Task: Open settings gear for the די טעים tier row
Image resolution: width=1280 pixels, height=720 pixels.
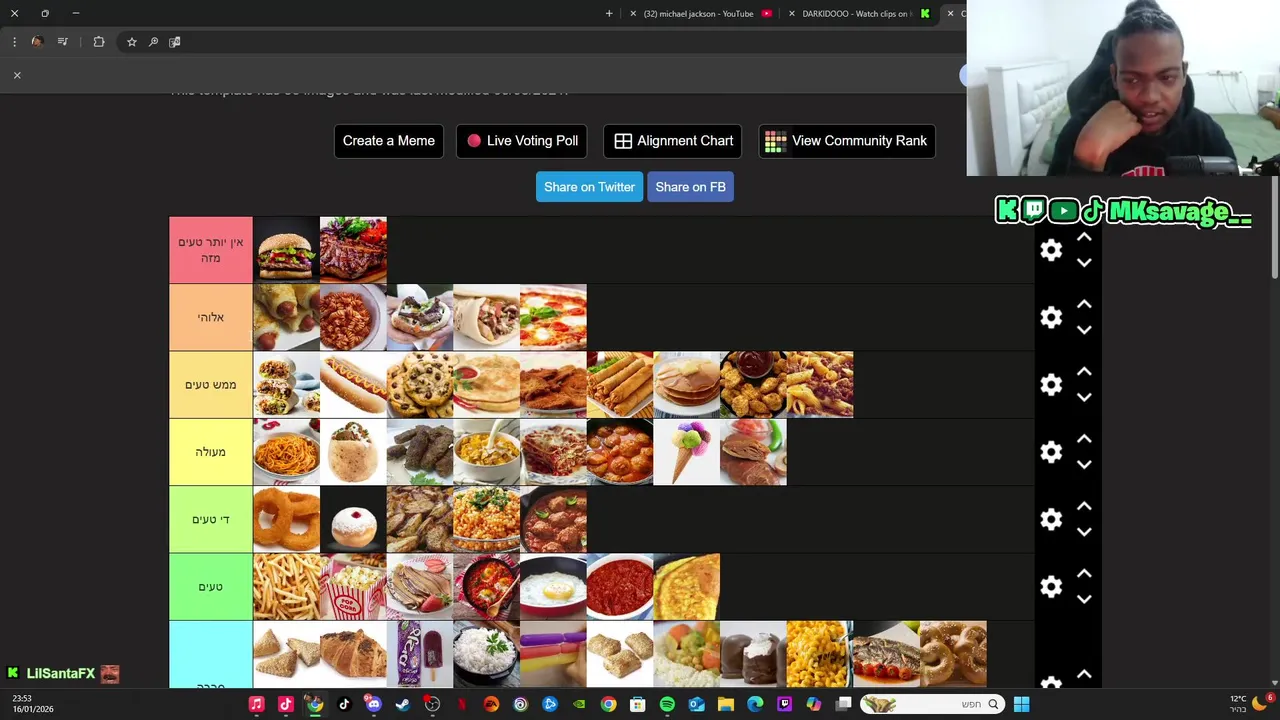Action: (x=1051, y=519)
